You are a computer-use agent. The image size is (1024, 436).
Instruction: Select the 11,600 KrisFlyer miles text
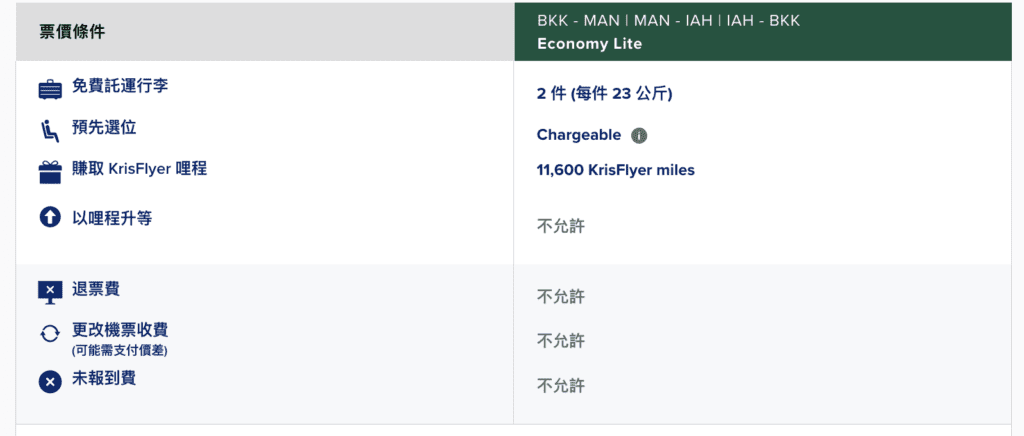tap(616, 170)
